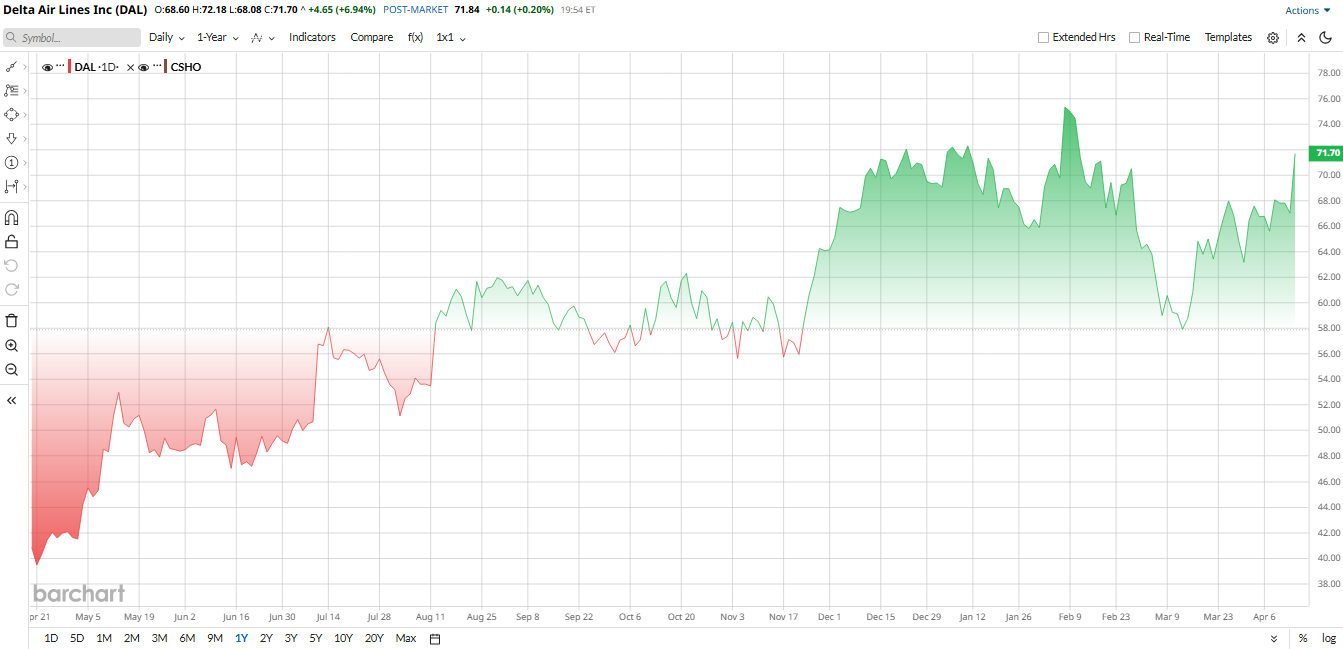This screenshot has height=649, width=1343.
Task: Open the three-dot menu for CSHO
Action: pos(156,67)
